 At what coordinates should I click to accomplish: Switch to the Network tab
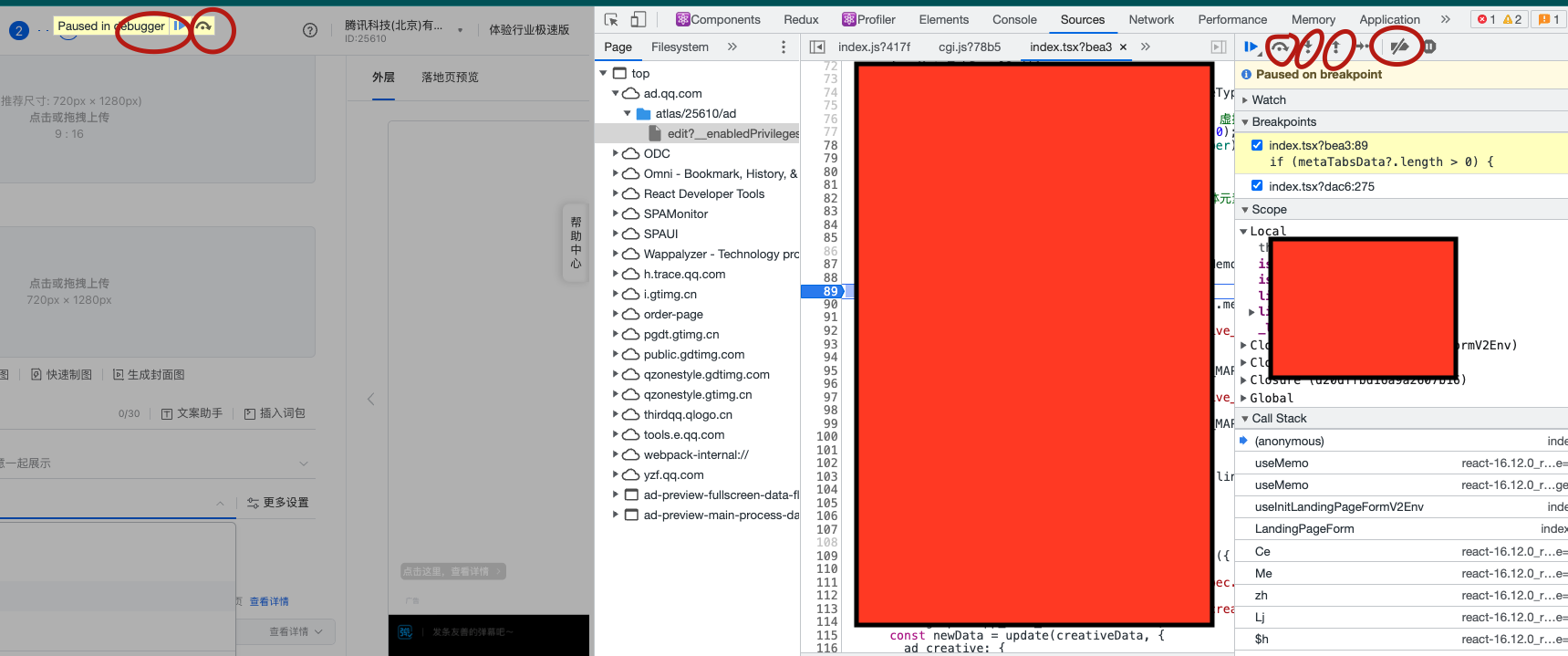[1150, 19]
